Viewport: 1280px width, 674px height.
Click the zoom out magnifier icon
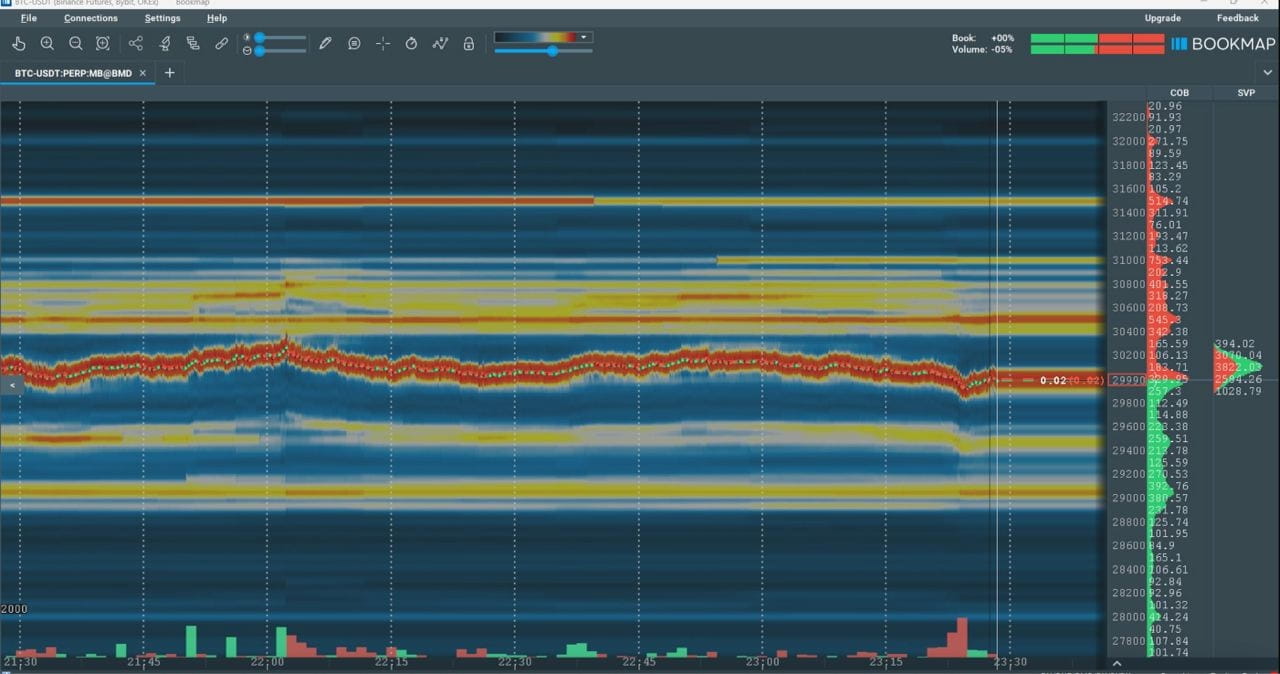[x=75, y=43]
